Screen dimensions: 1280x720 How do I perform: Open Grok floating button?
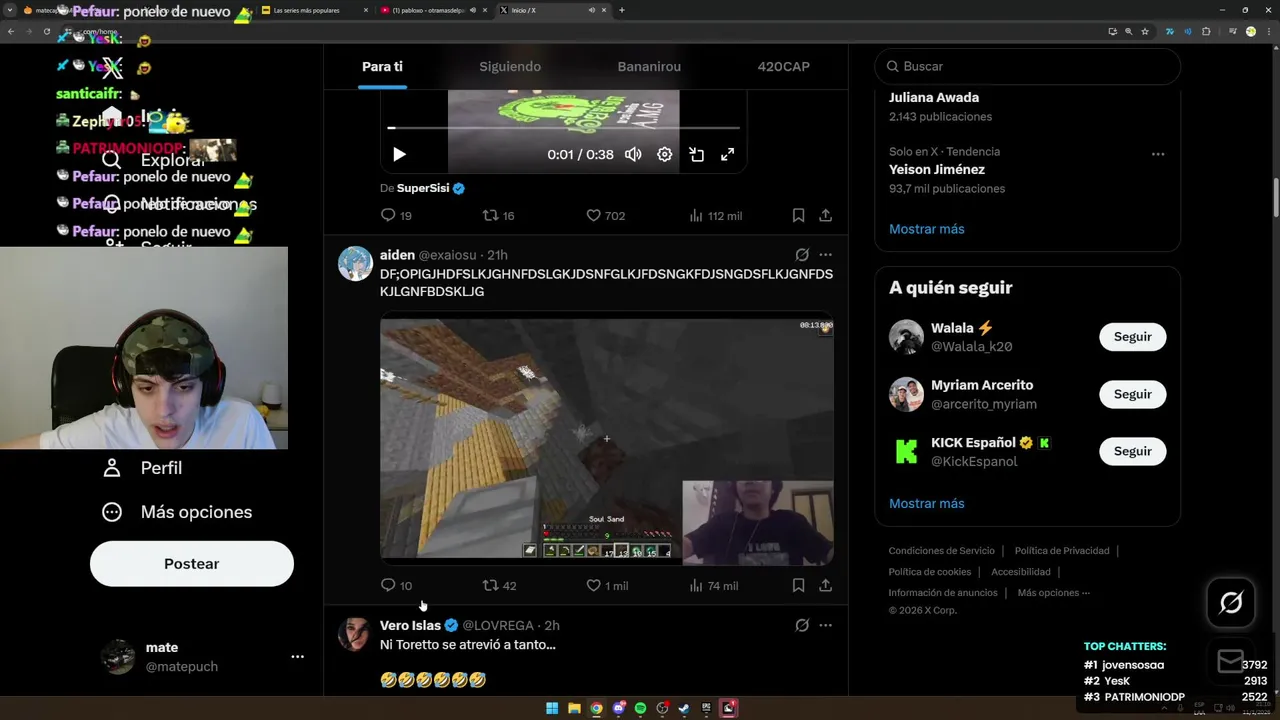(1231, 602)
